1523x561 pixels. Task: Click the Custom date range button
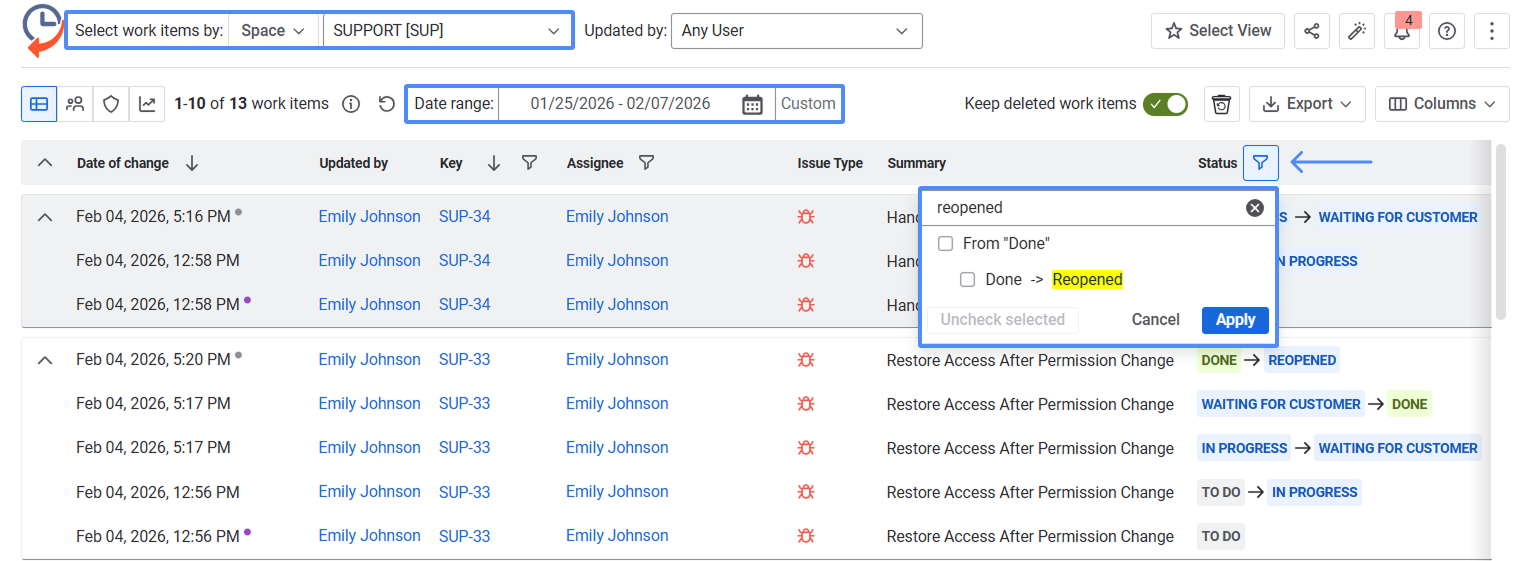click(808, 104)
